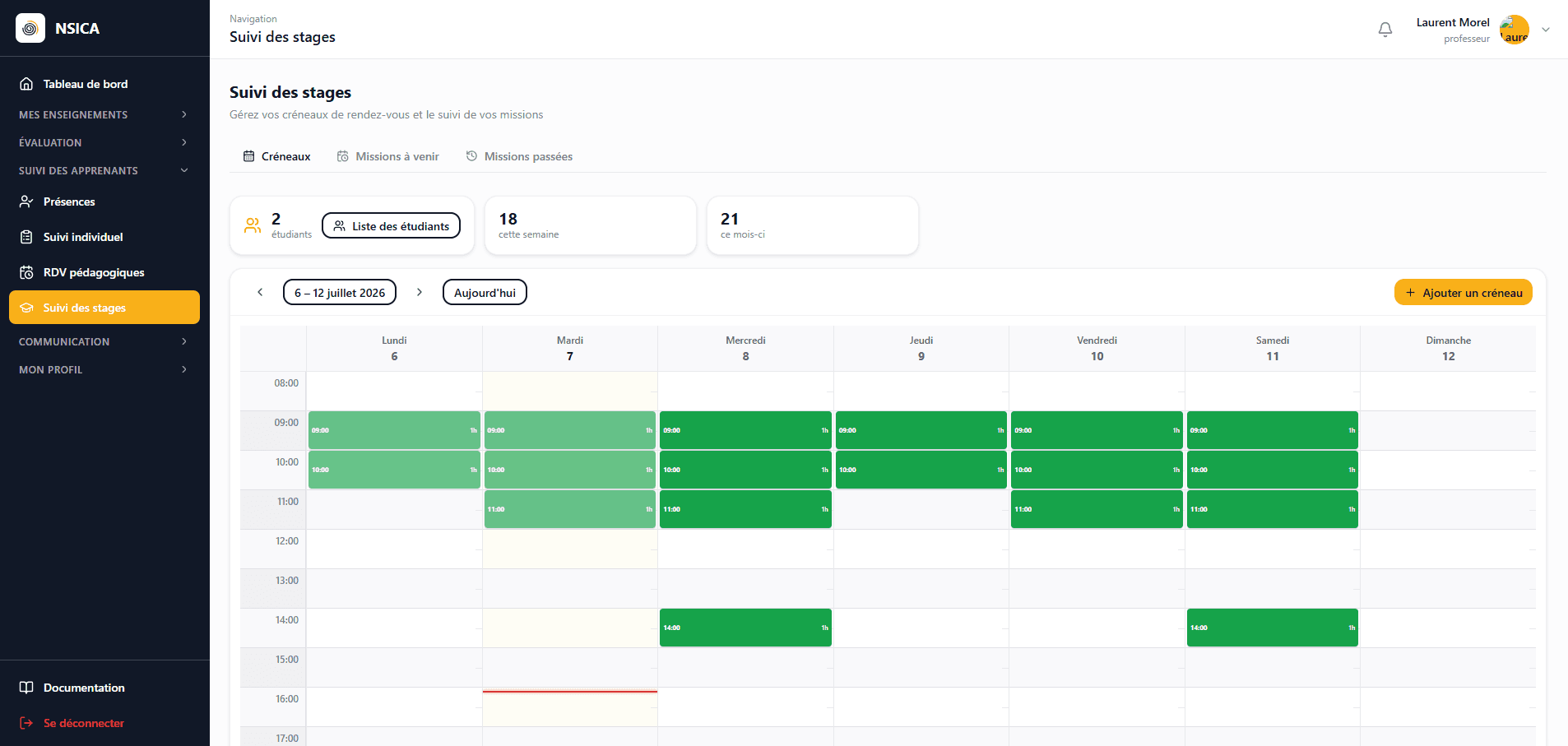Collapse SUIVI DES APPRENANTS section

tap(104, 170)
